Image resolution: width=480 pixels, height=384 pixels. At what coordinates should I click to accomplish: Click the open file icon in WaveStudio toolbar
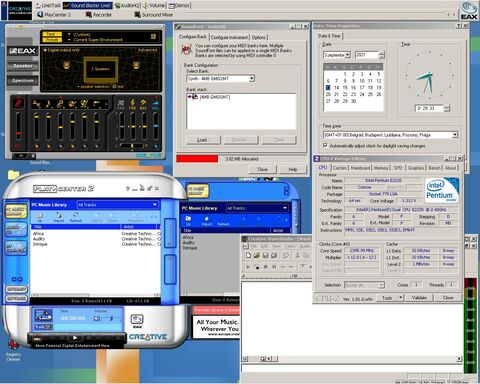coord(257,256)
